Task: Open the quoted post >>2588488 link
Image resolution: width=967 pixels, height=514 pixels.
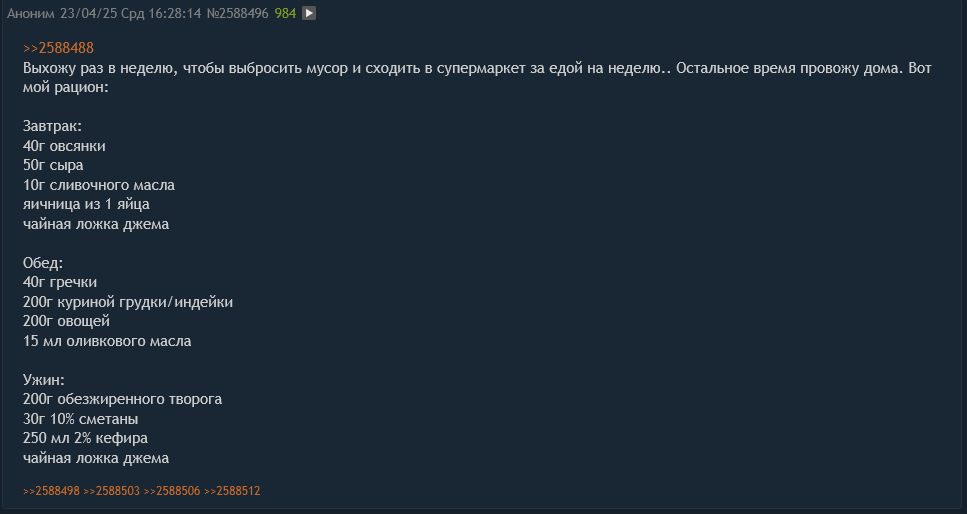Action: pos(58,48)
